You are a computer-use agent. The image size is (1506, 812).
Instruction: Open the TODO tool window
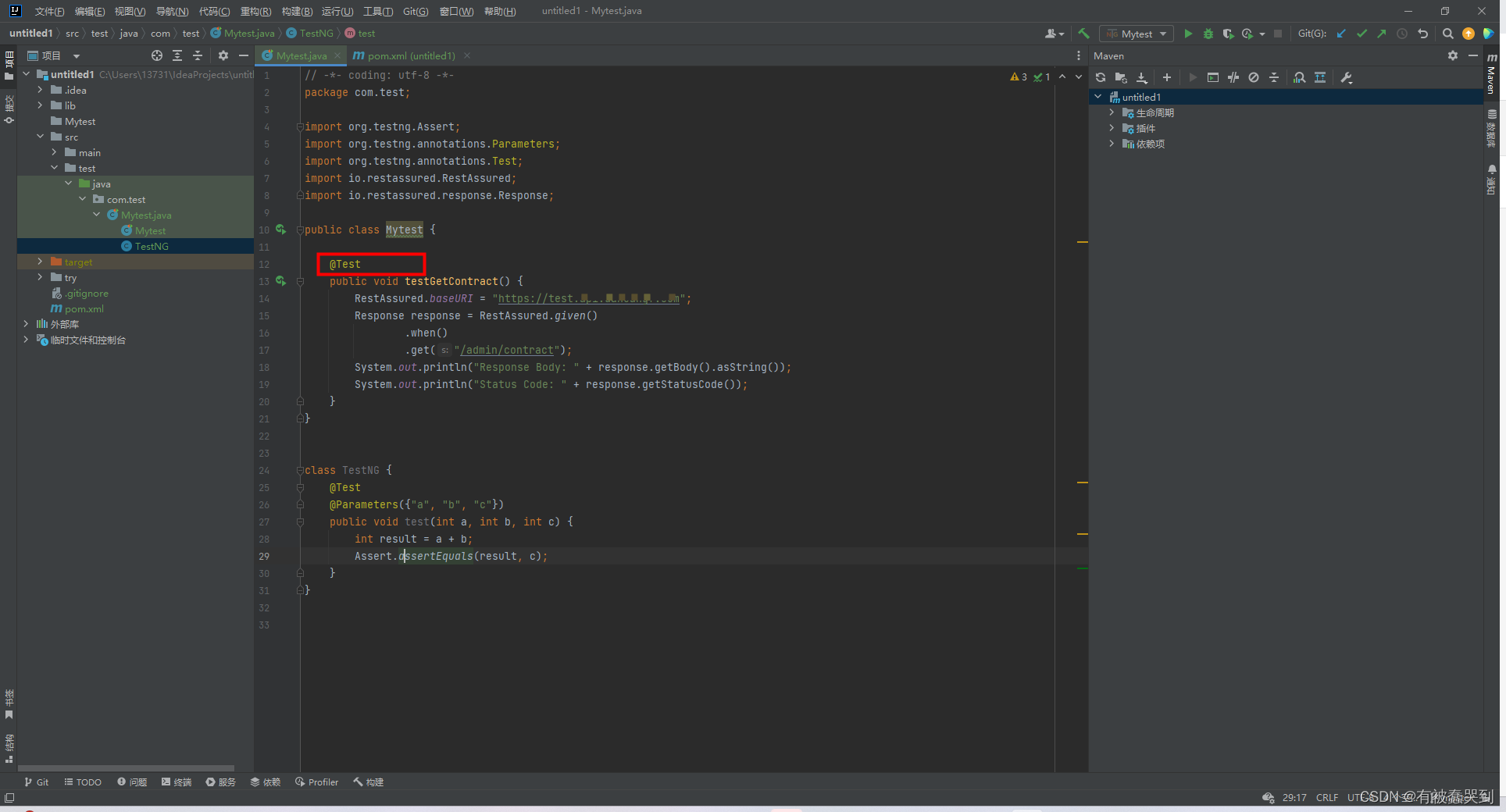click(83, 782)
